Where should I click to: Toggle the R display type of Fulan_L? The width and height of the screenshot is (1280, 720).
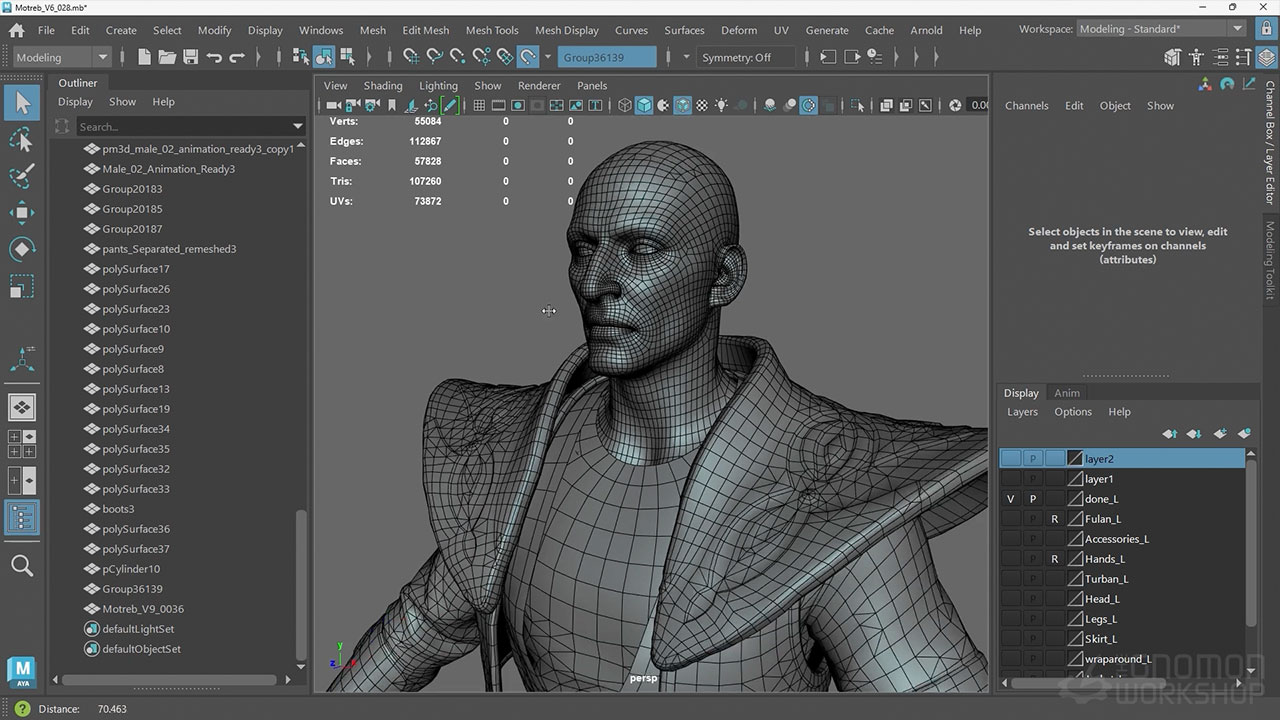pos(1054,519)
